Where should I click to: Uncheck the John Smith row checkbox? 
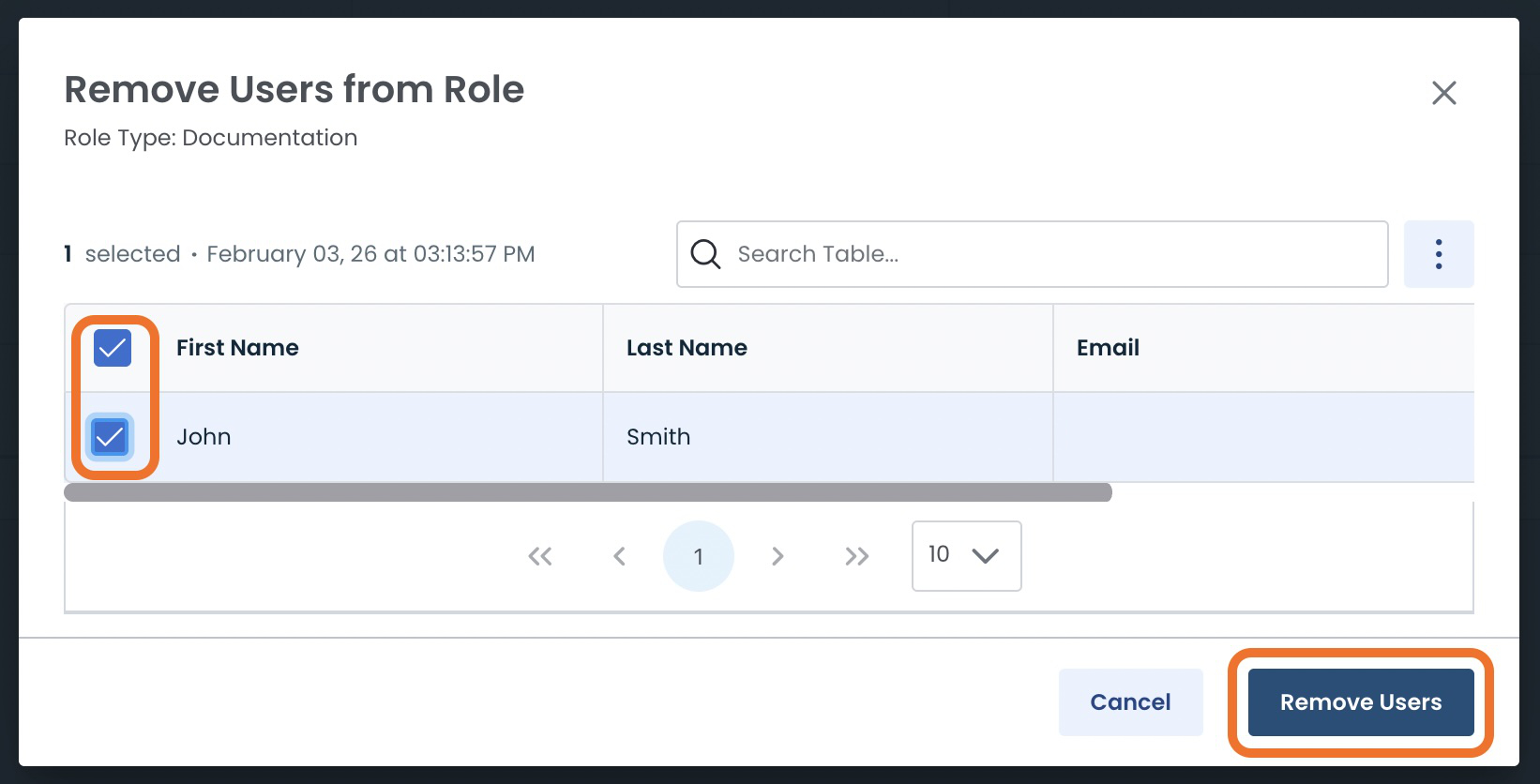[x=110, y=437]
